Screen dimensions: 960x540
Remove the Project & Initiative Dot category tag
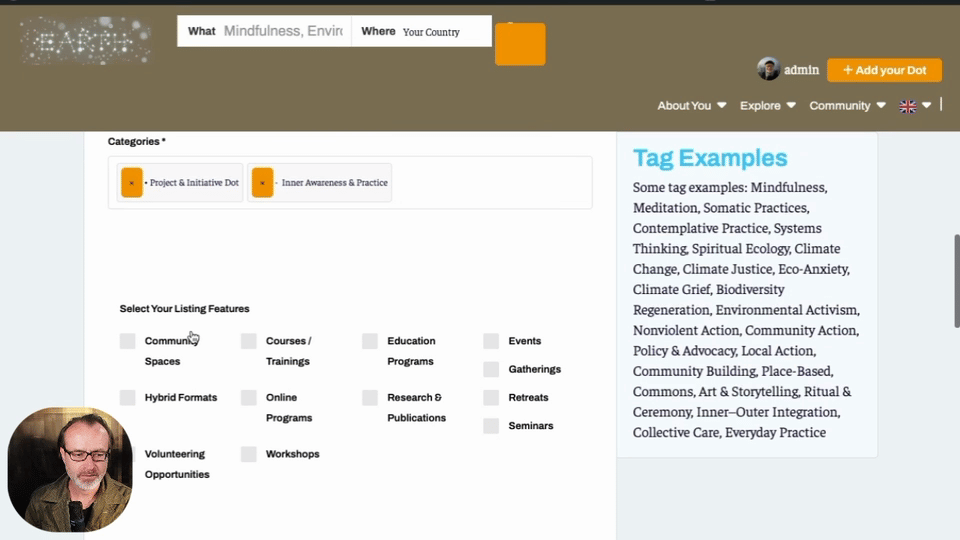[x=132, y=182]
